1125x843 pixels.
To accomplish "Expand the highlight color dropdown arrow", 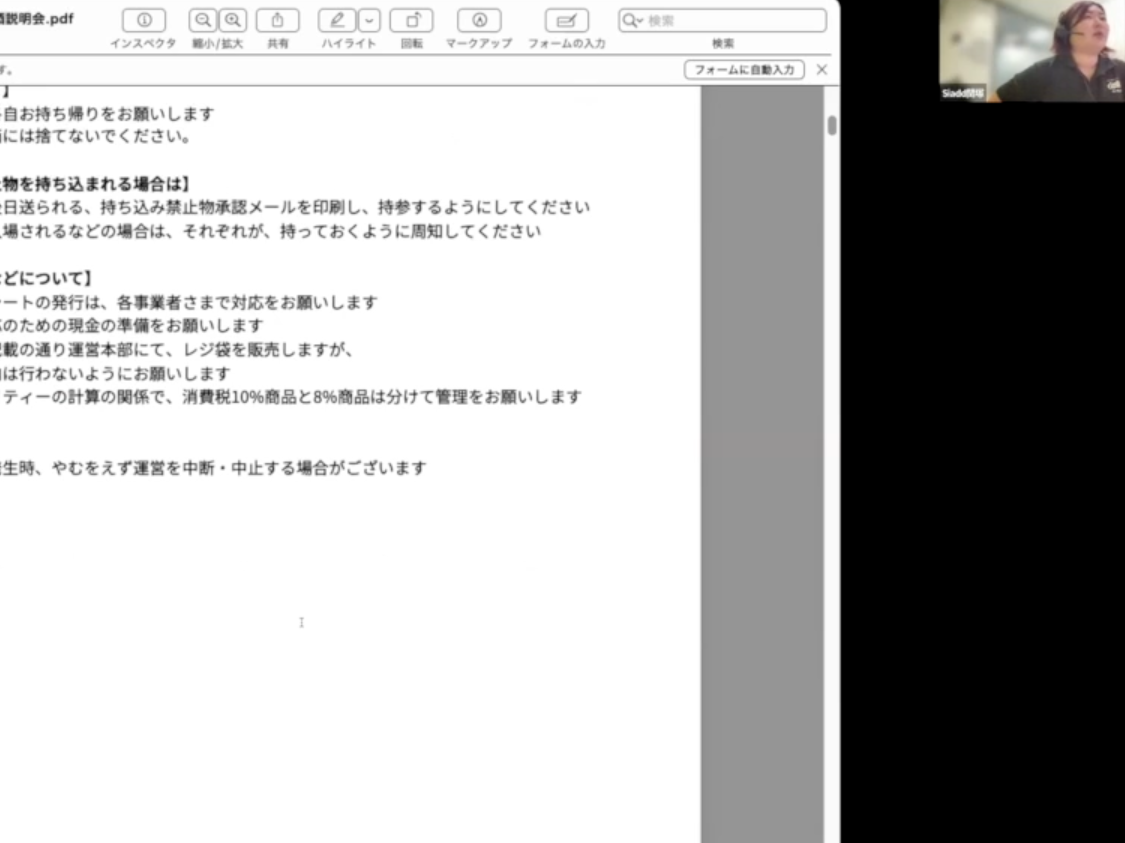I will tap(369, 21).
